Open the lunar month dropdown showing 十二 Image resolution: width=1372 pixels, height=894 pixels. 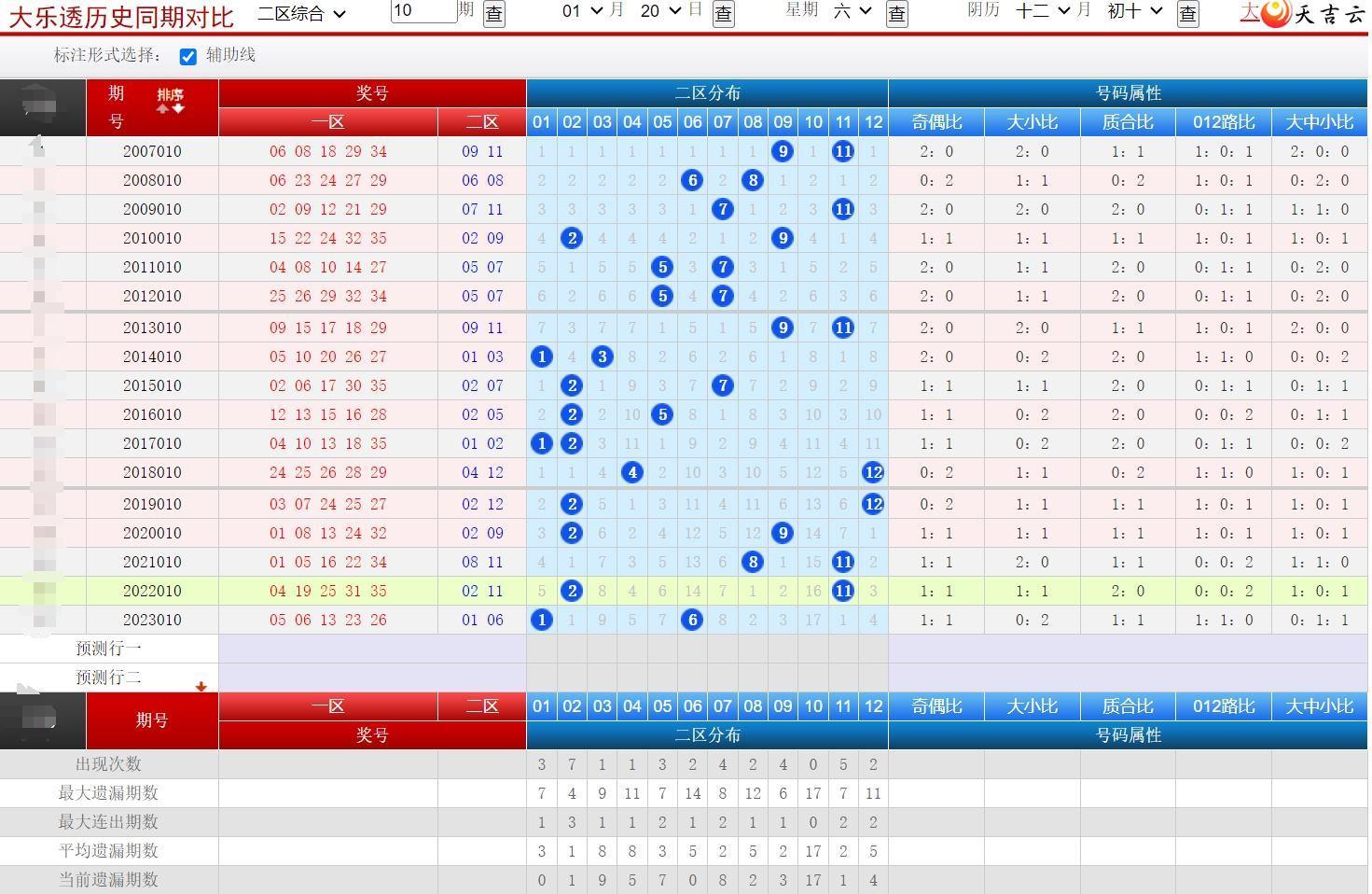[1044, 11]
